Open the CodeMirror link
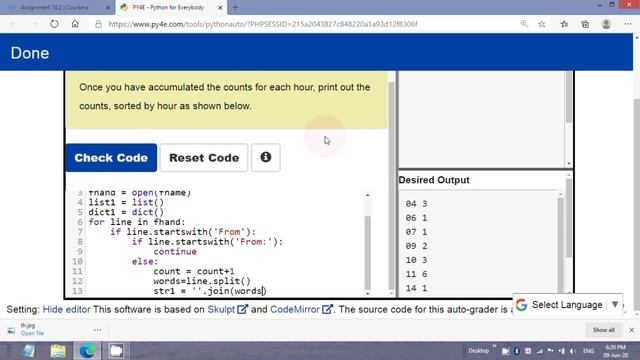 [295, 309]
